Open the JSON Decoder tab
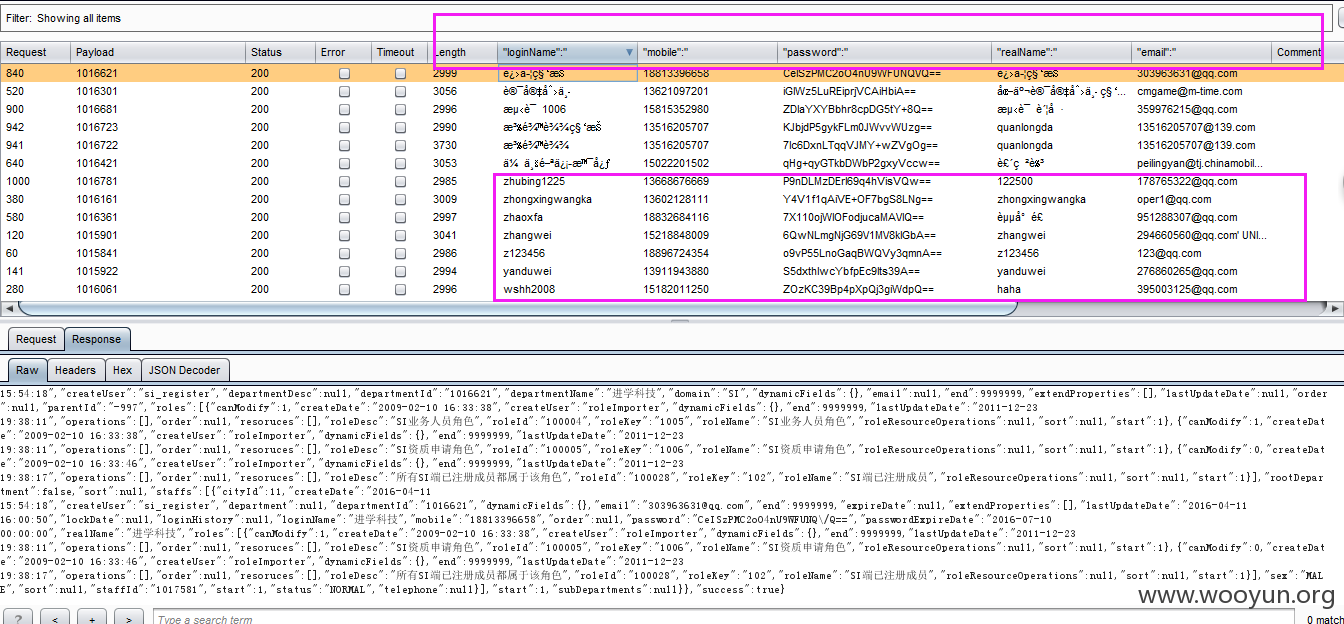Viewport: 1344px width, 624px height. [x=186, y=370]
